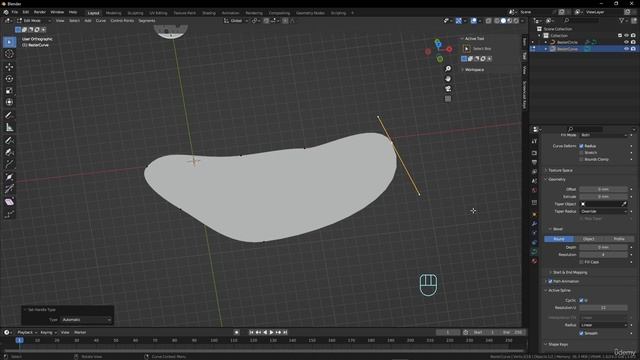The image size is (640, 360).
Task: Open Taper Radius Override dropdown
Action: (603, 211)
